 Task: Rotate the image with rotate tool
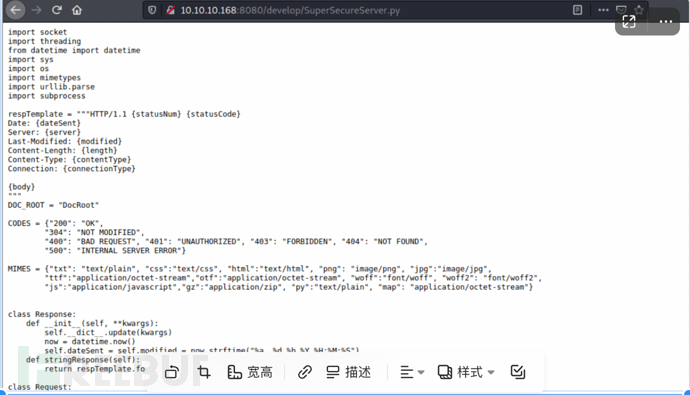pos(172,372)
